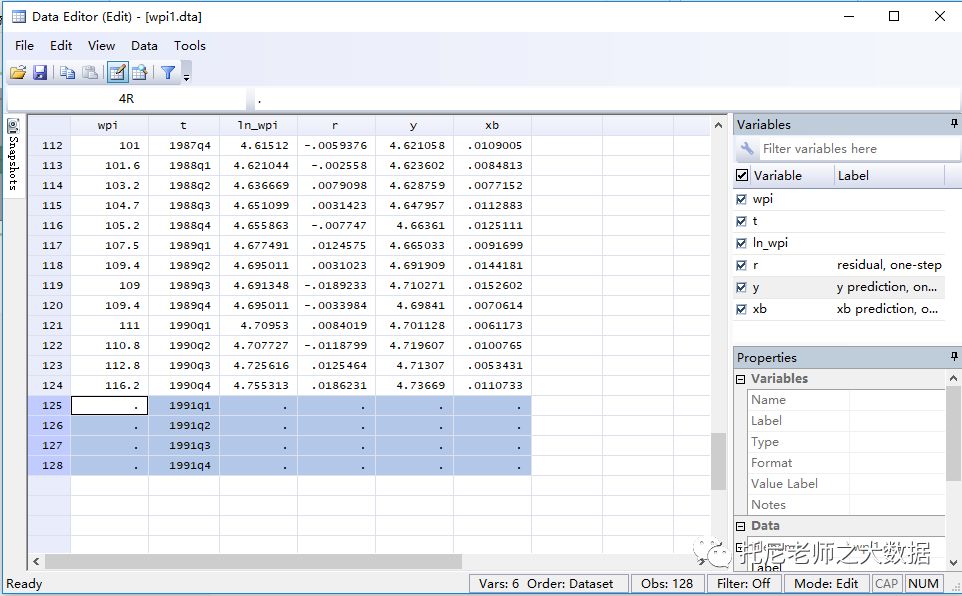Click the pin icon of Properties panel
962x596 pixels.
(x=953, y=357)
